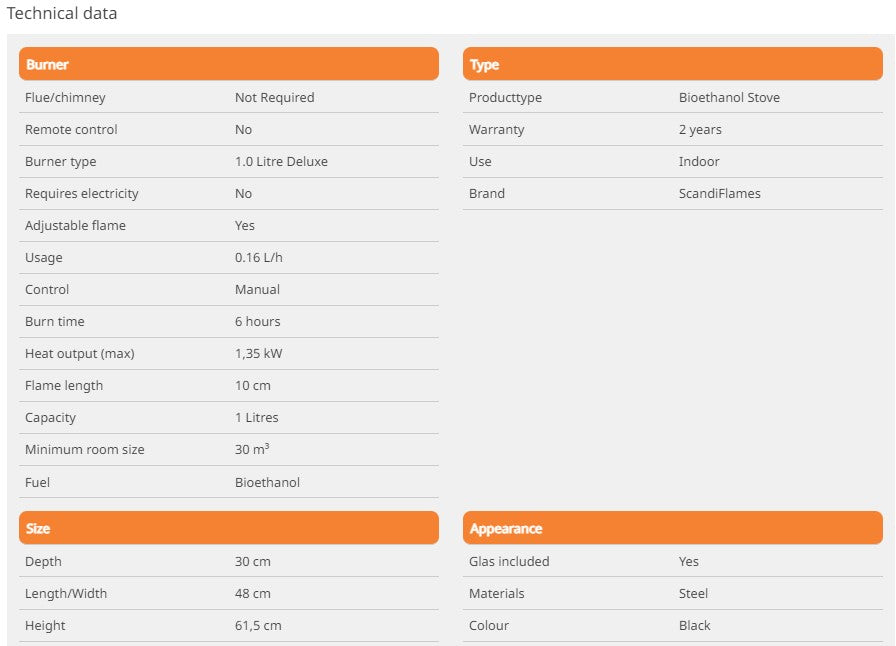896x646 pixels.
Task: Click the Bioethanol Stove product type value
Action: pos(729,98)
